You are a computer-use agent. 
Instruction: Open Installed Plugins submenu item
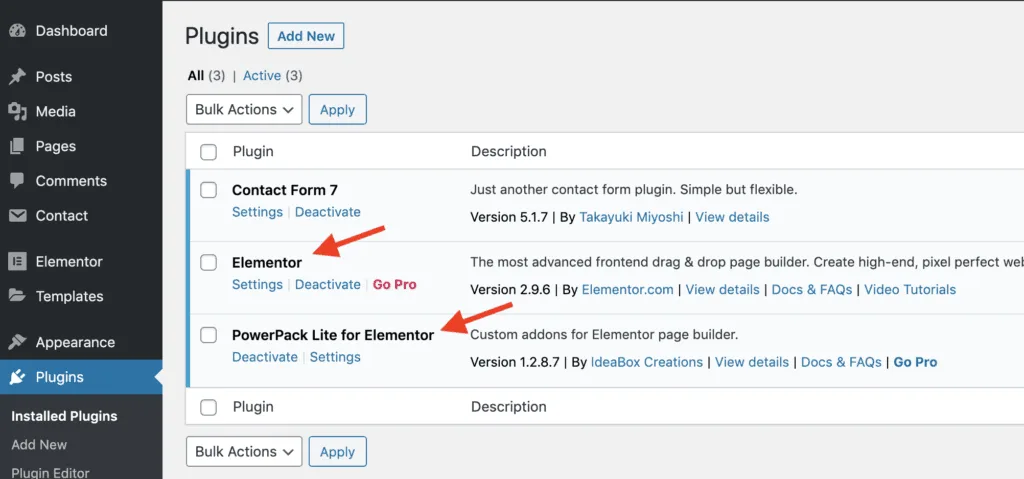pyautogui.click(x=64, y=416)
